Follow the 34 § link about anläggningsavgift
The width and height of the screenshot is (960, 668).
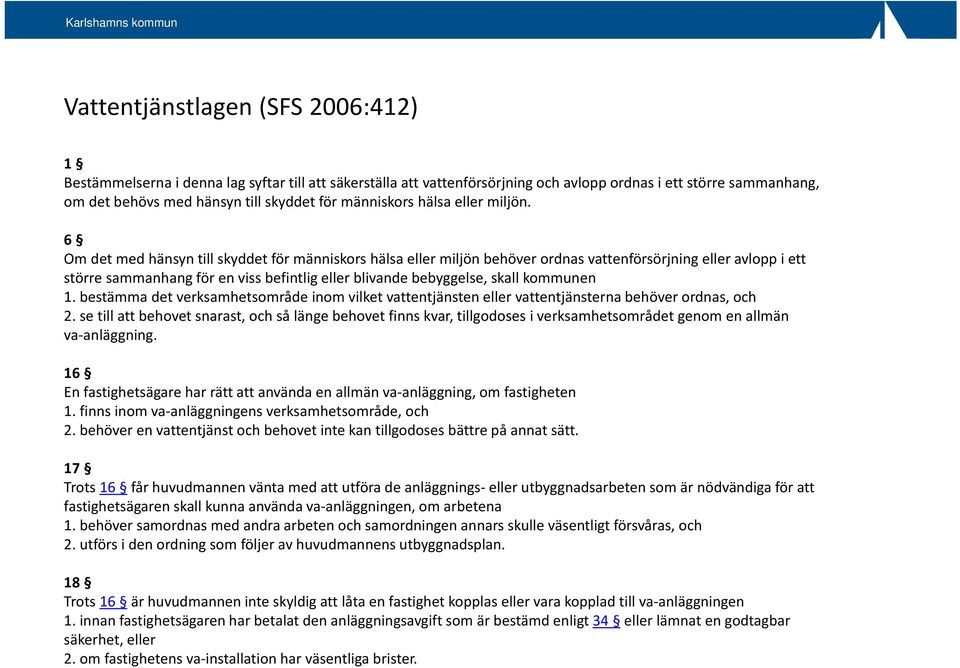(x=606, y=620)
